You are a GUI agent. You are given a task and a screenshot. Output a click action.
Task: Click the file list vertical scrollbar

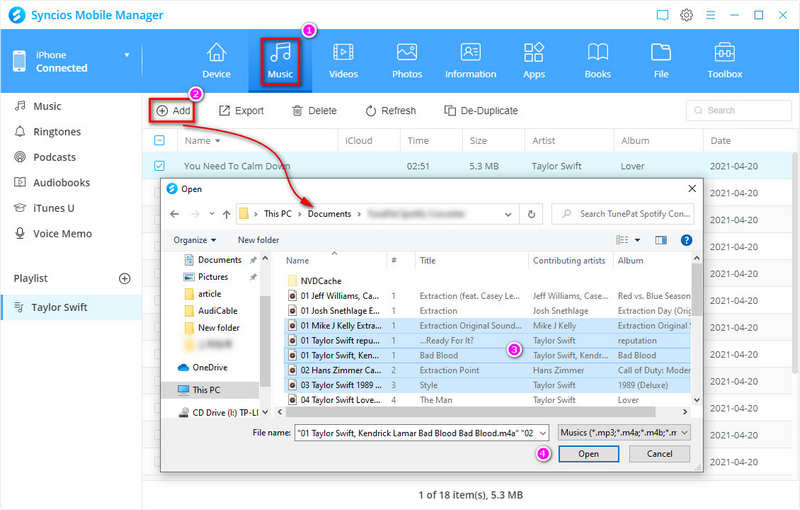click(696, 289)
